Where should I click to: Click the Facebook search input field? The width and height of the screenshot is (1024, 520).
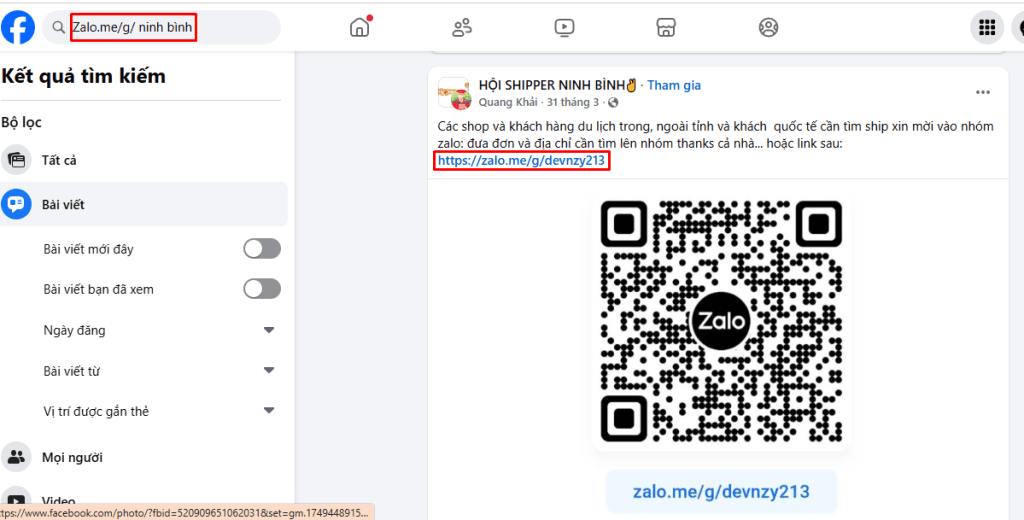170,27
